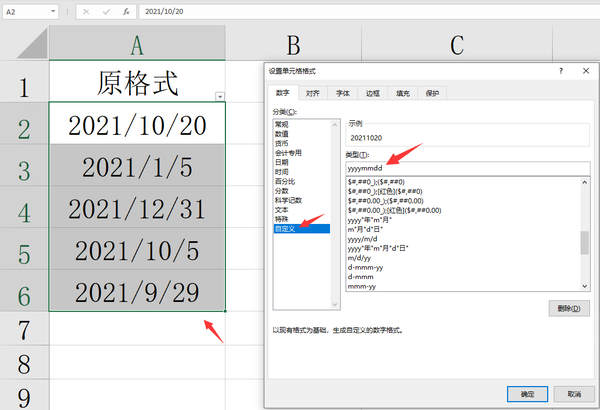Choose format mmm-yy
Viewport: 600px width, 410px height.
[x=463, y=286]
